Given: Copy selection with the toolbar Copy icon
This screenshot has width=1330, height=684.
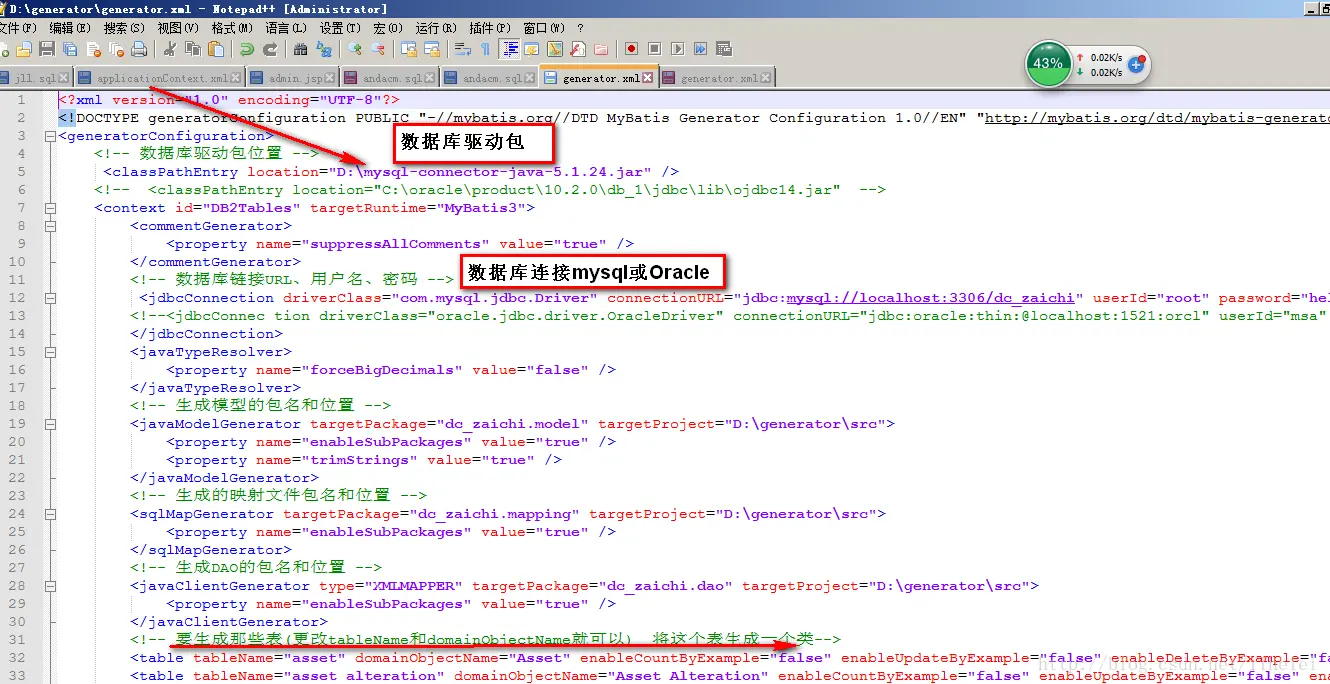Looking at the screenshot, I should click(x=193, y=48).
